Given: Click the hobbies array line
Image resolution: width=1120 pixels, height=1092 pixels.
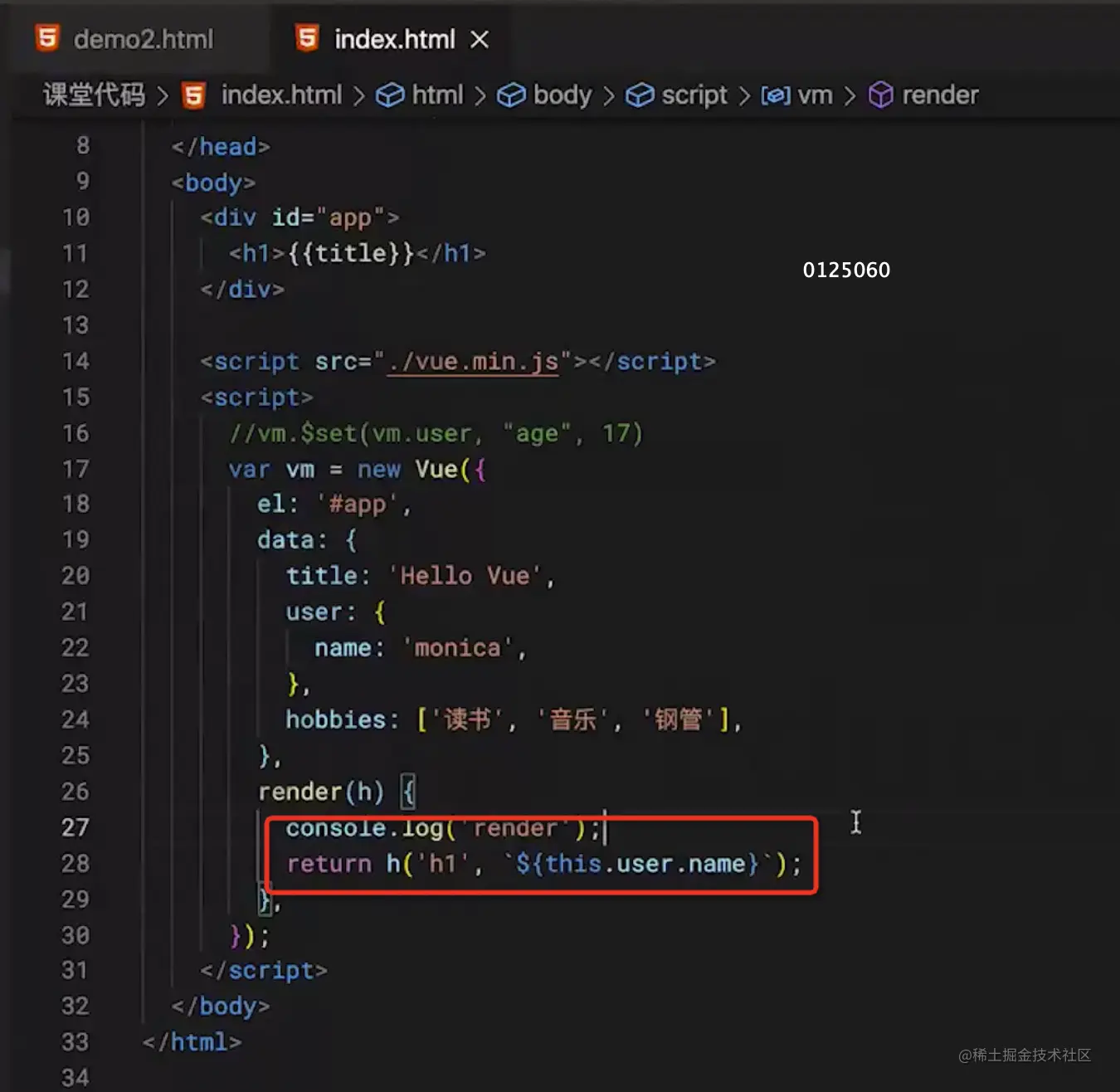Looking at the screenshot, I should (x=513, y=719).
